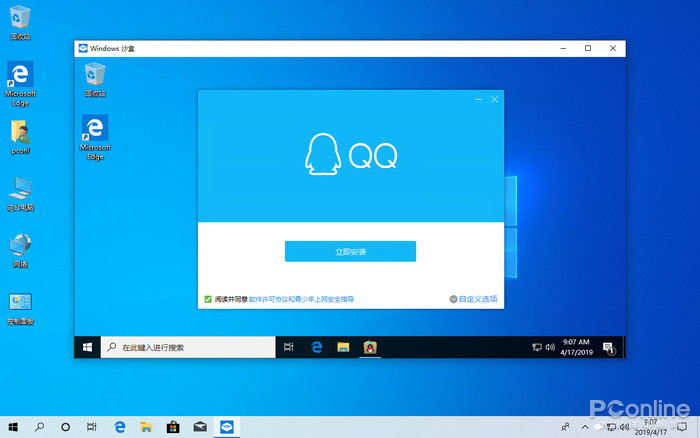Select the QQ installer icon in sandbox taskbar

tap(369, 348)
